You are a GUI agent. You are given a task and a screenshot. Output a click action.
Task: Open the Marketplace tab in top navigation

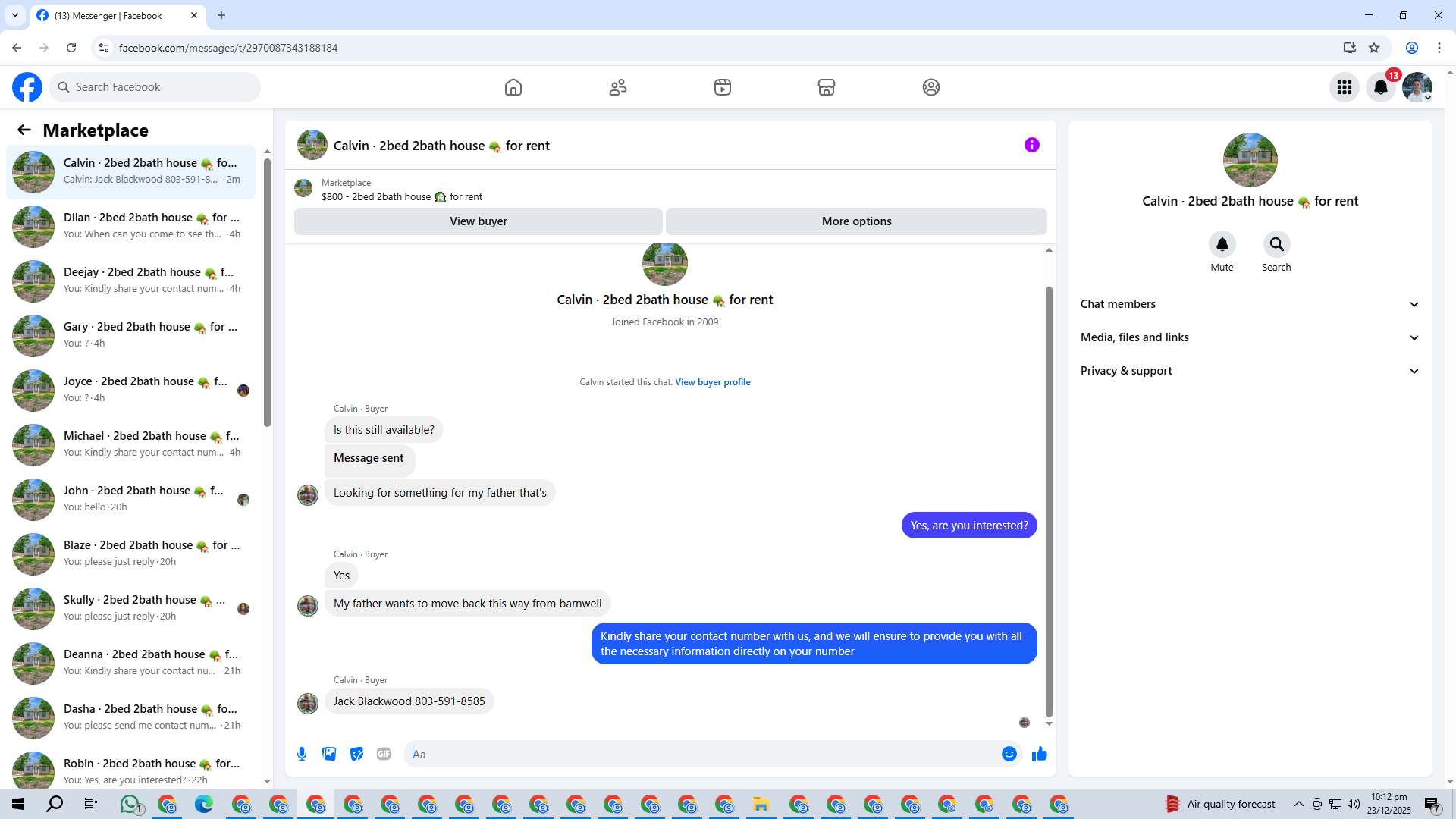tap(827, 87)
